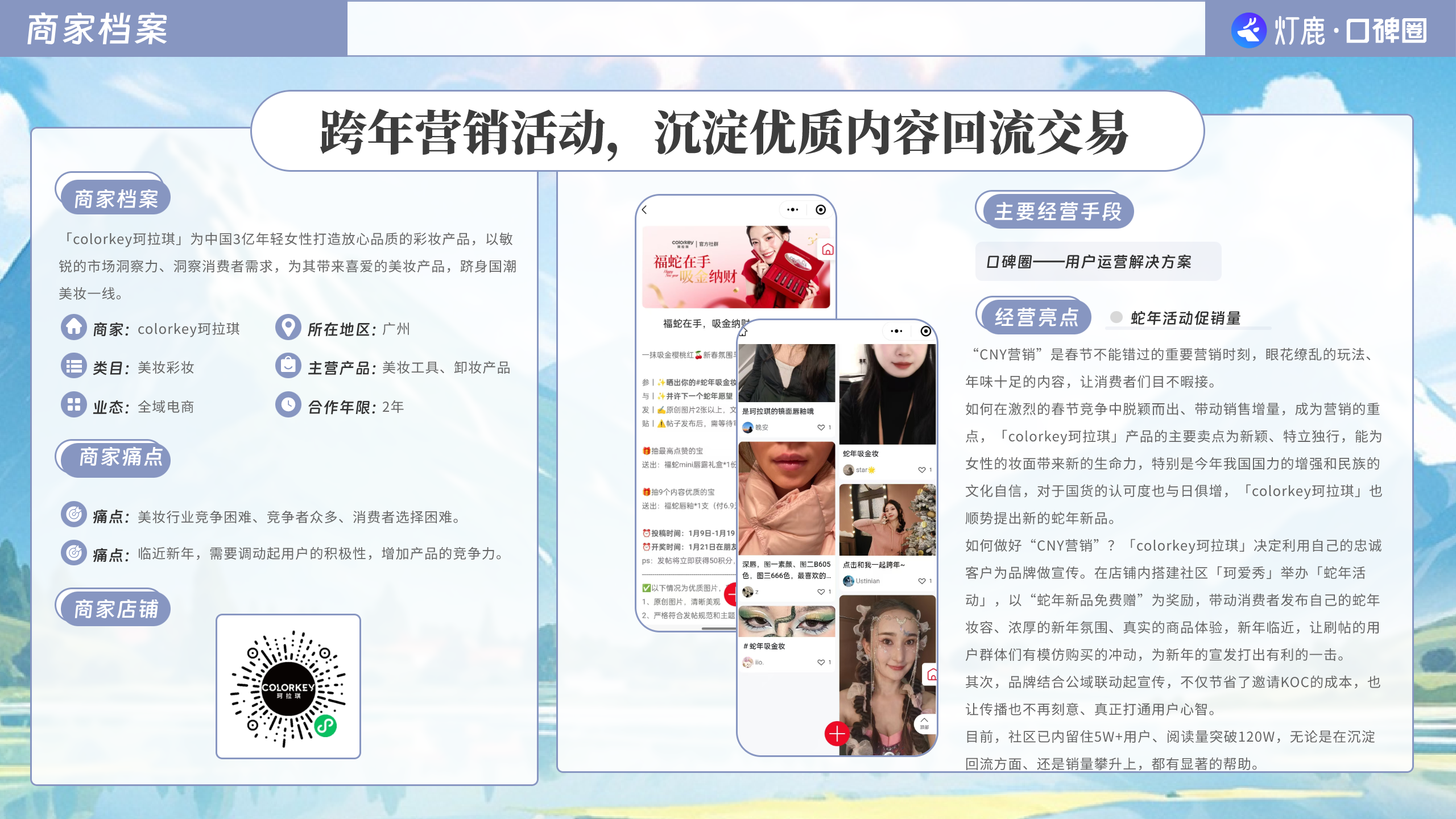Open the pink jacket lip close-up photo
The image size is (1456, 819).
(x=787, y=499)
